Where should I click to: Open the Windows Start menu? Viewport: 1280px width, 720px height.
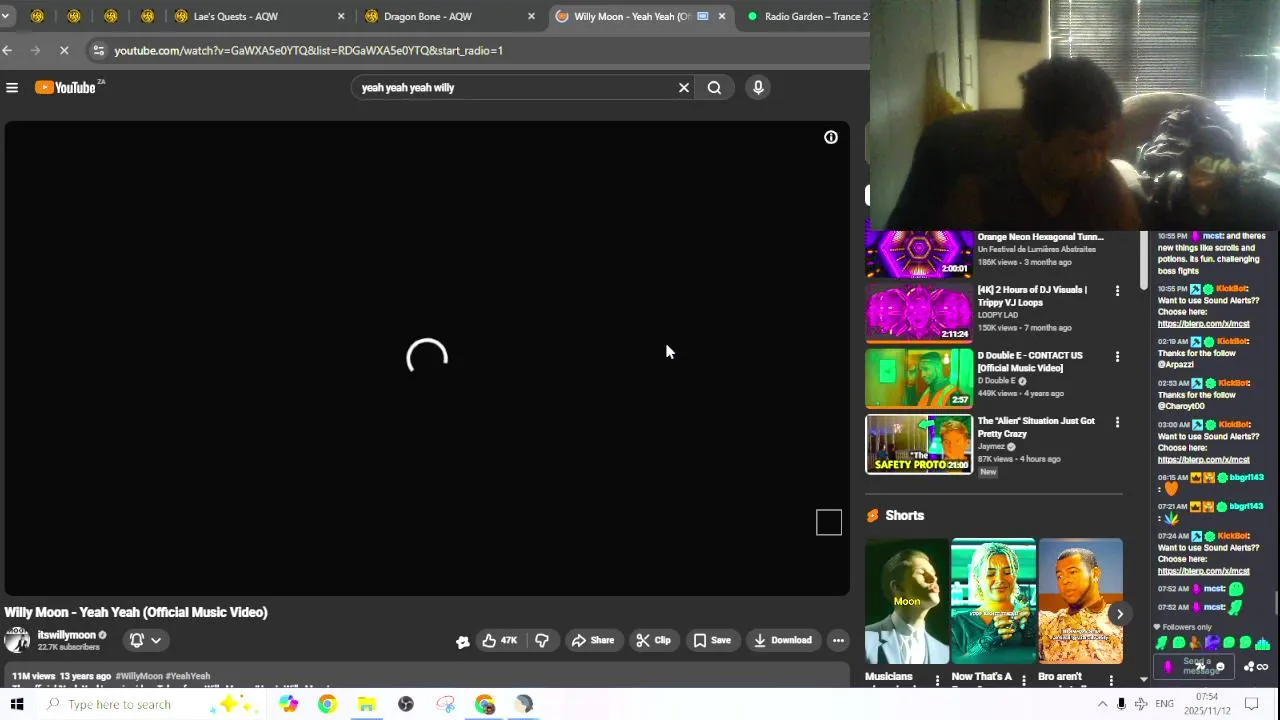(17, 704)
